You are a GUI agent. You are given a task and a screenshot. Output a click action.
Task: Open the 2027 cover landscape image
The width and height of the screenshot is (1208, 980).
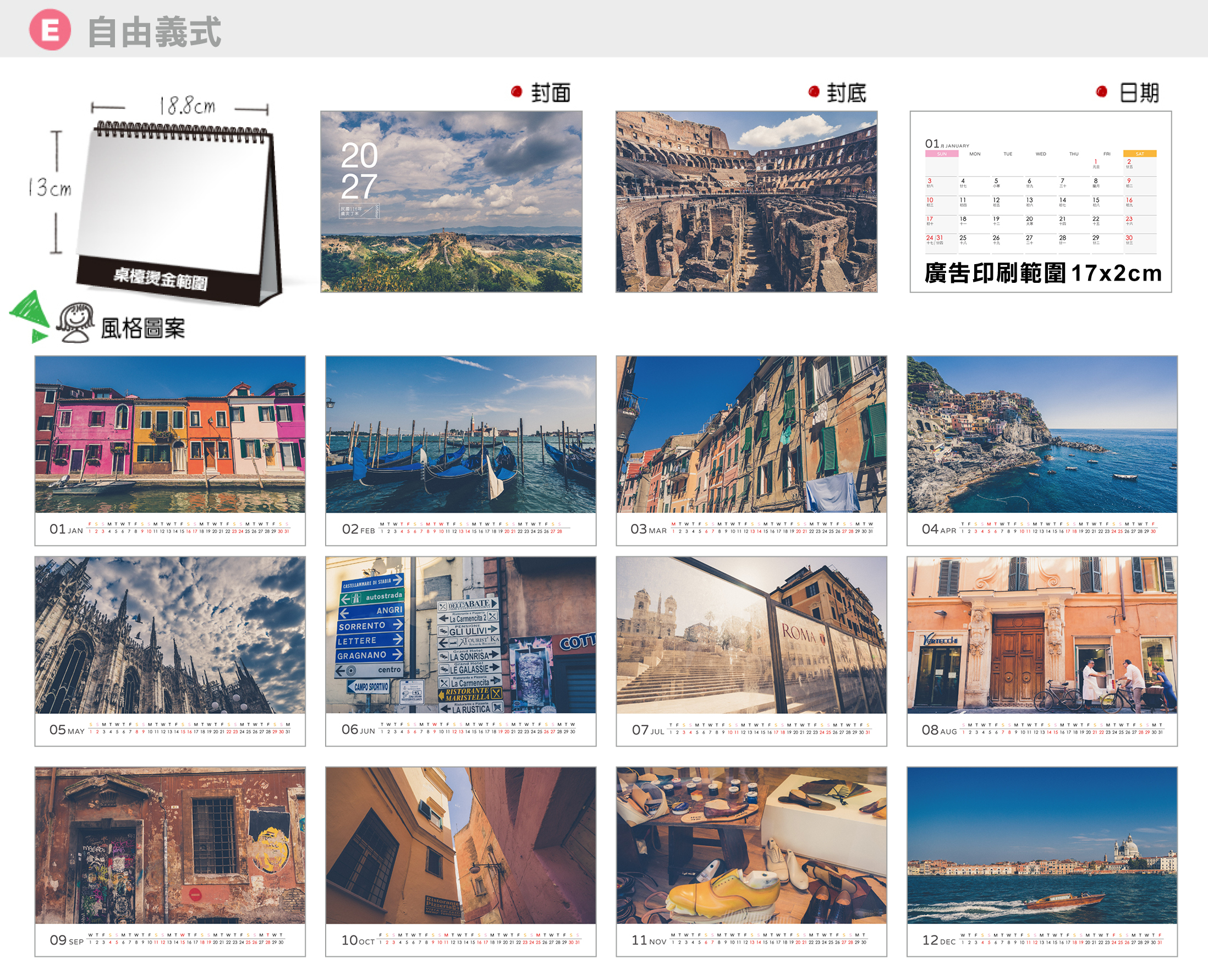pos(452,201)
